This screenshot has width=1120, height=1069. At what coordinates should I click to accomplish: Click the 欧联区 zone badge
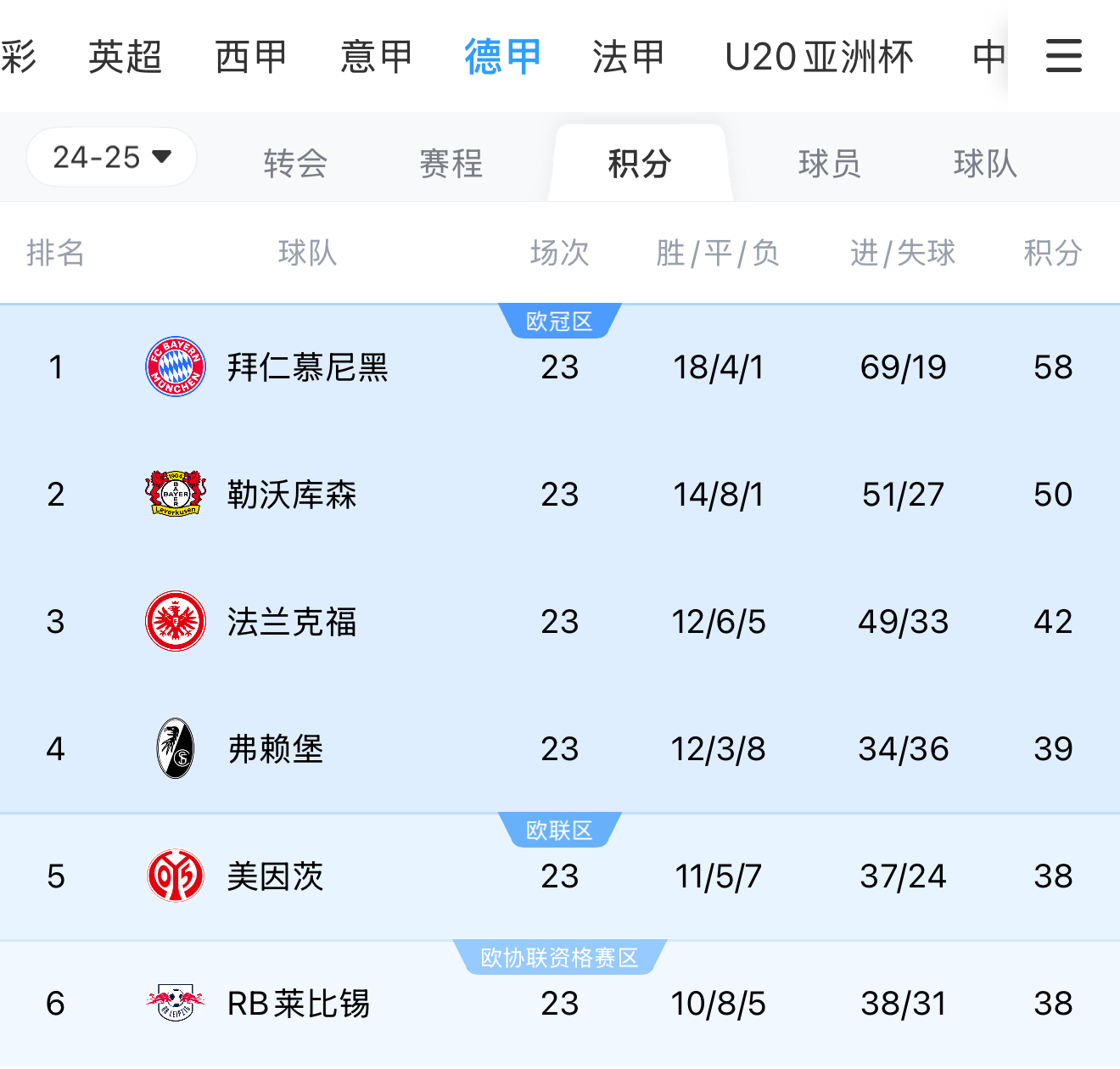pyautogui.click(x=560, y=831)
